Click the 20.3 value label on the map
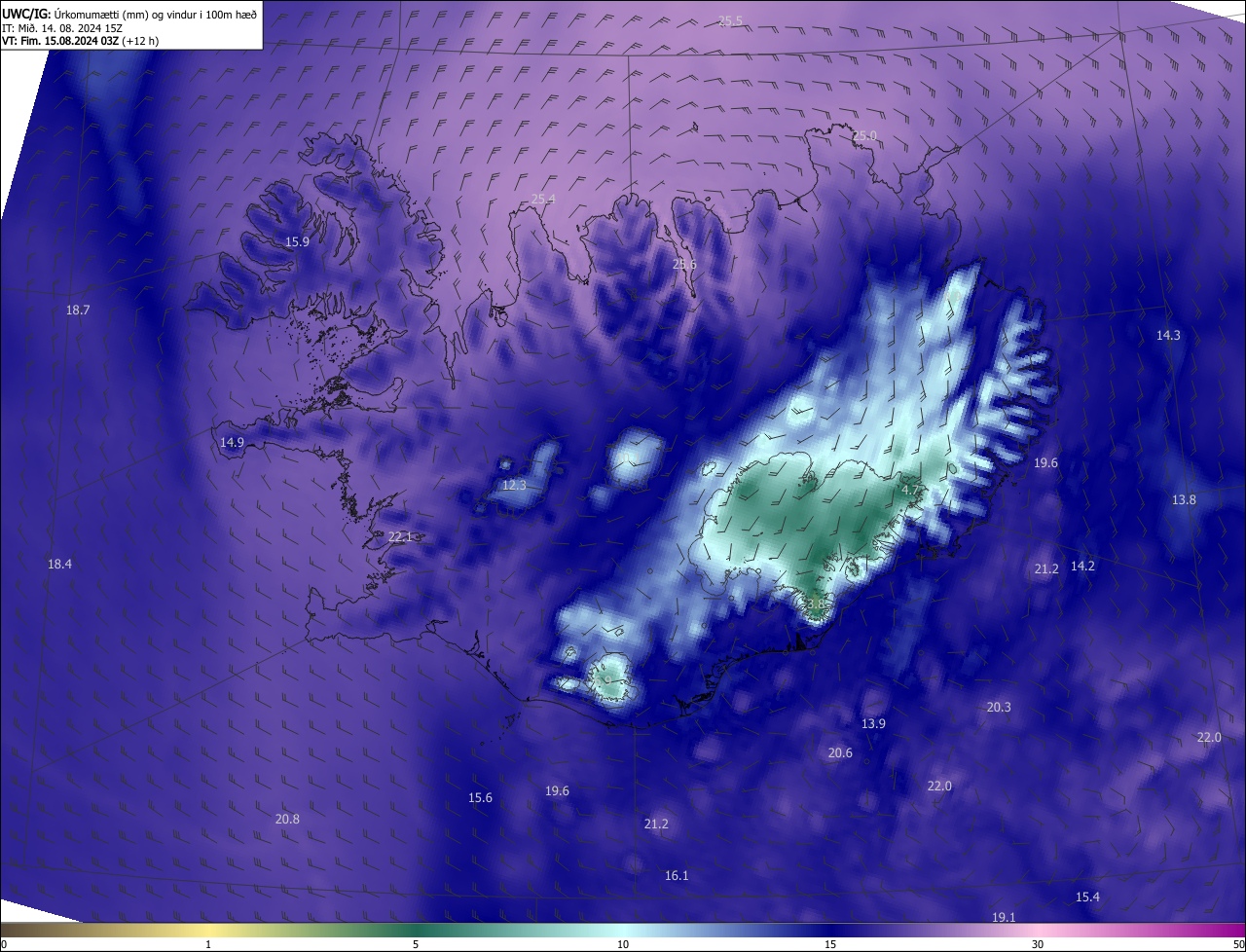 [x=999, y=708]
